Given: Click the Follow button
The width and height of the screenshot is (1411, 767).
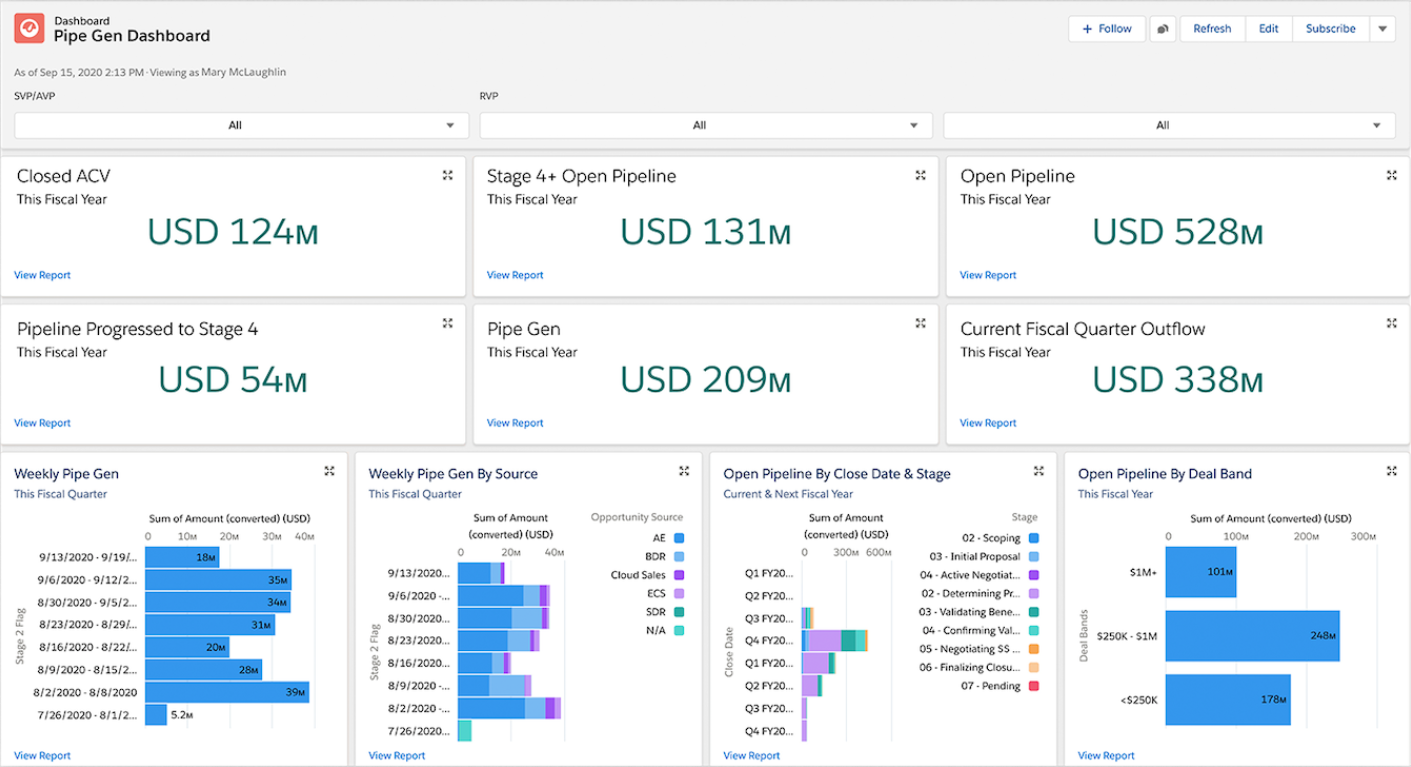Looking at the screenshot, I should tap(1107, 29).
